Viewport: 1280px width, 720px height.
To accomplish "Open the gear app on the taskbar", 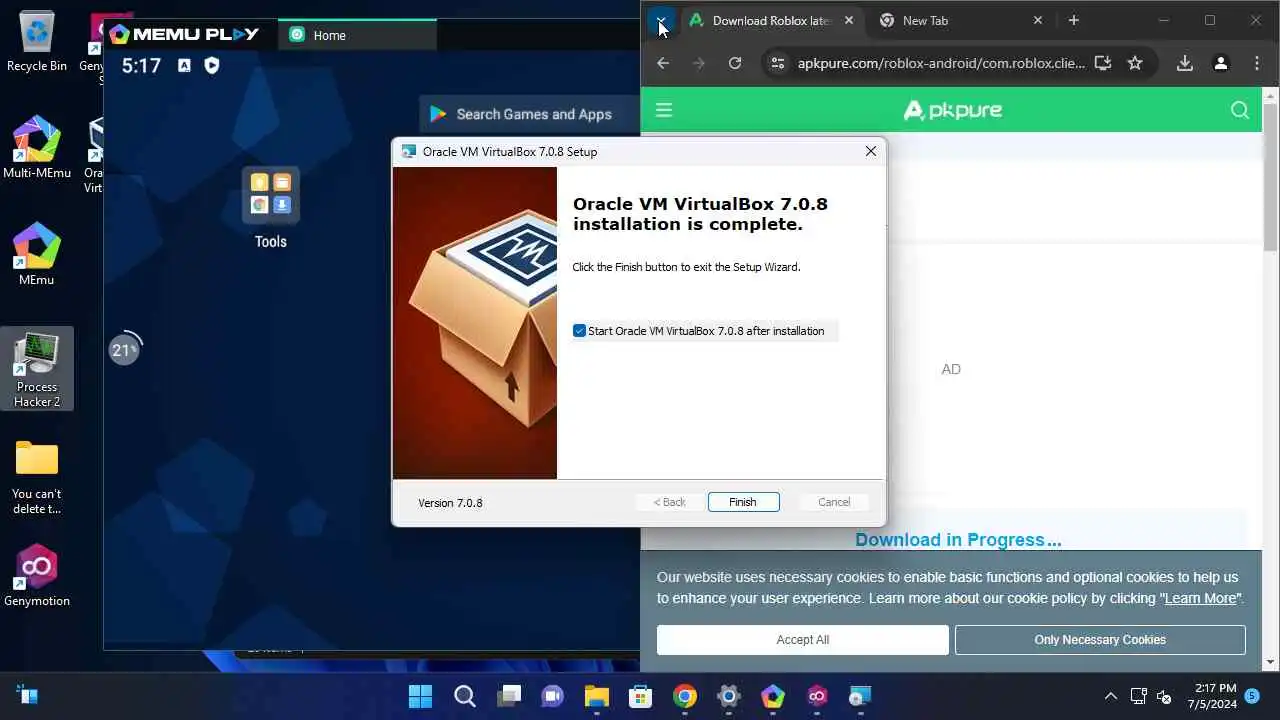I will (729, 696).
